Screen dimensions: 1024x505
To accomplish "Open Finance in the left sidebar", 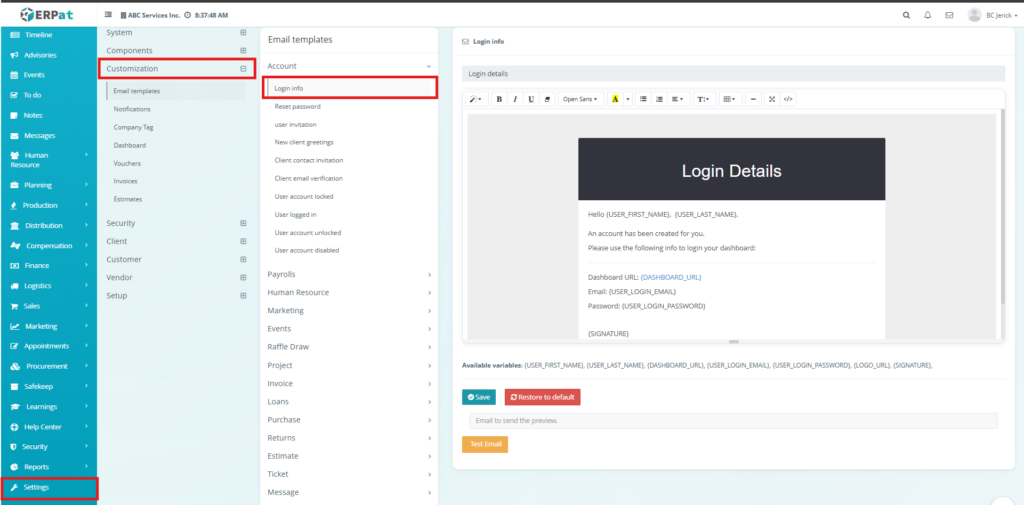I will 37,266.
